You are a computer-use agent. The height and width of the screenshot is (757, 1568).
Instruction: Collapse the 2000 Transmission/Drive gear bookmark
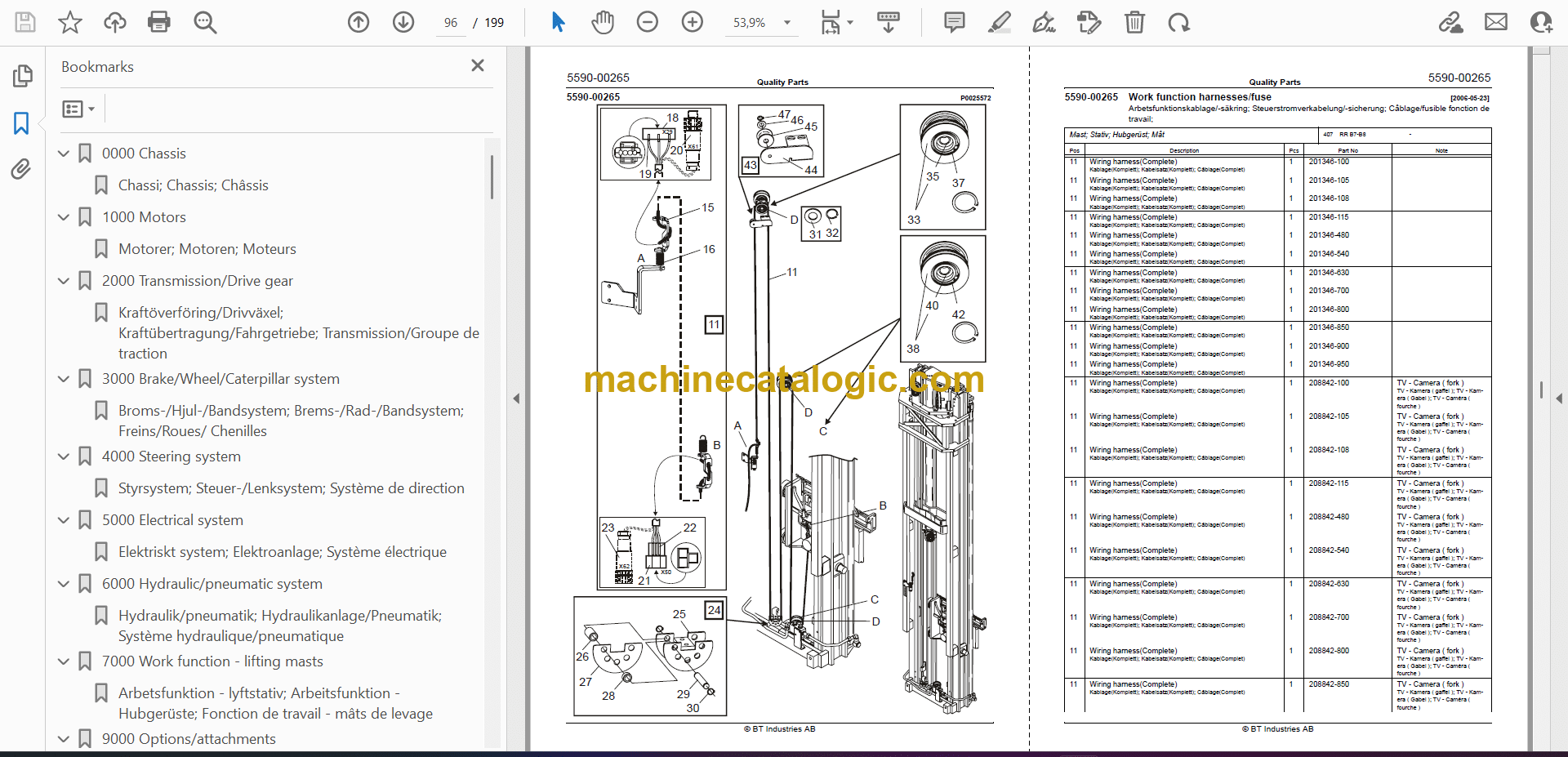pos(64,280)
